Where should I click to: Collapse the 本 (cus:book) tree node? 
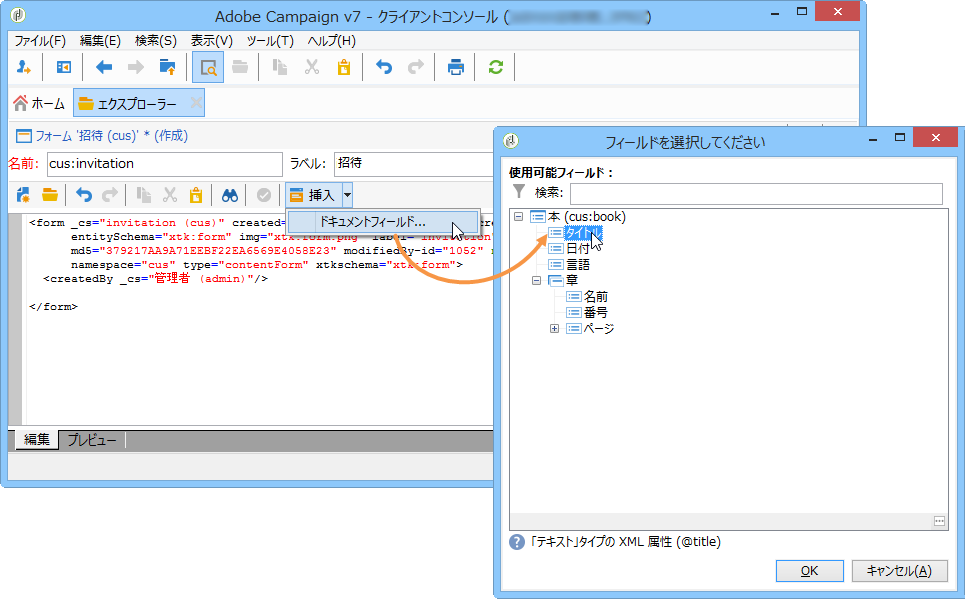519,217
